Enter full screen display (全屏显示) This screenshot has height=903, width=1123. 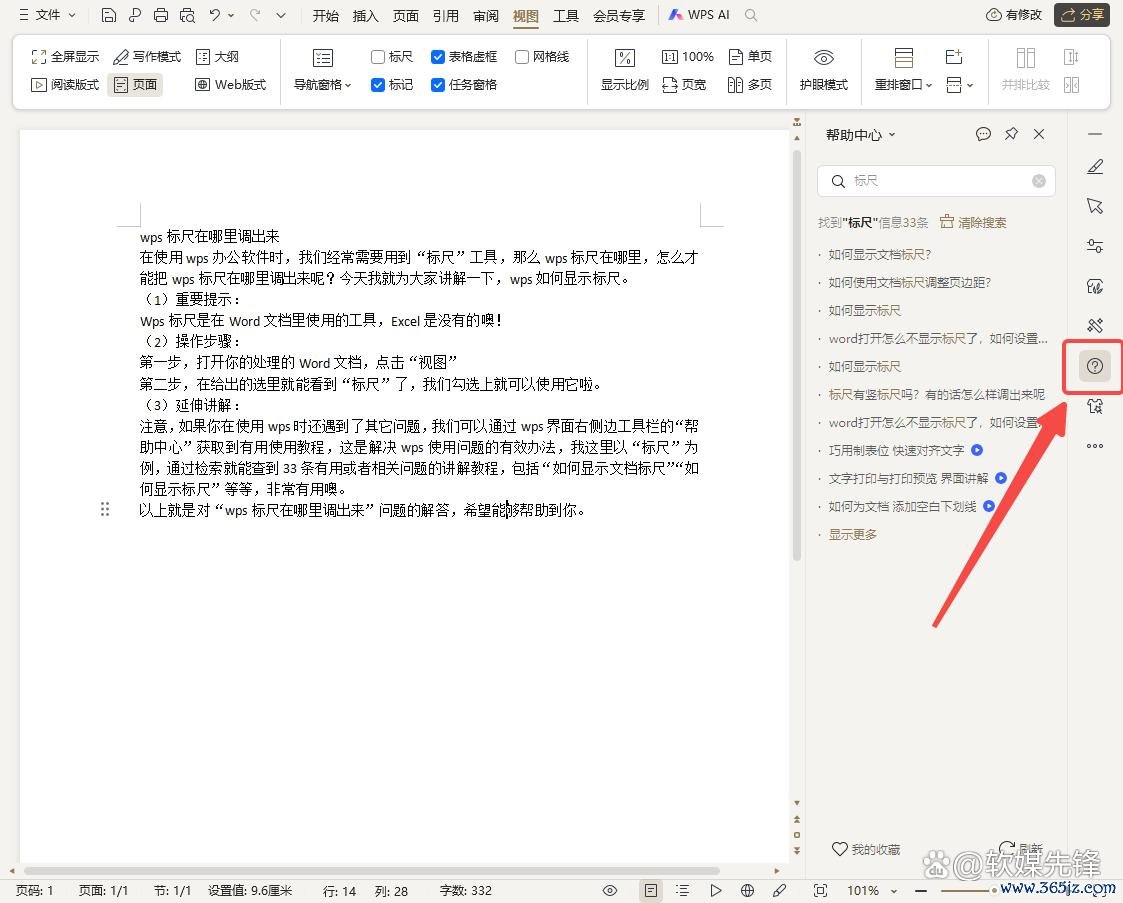tap(65, 57)
